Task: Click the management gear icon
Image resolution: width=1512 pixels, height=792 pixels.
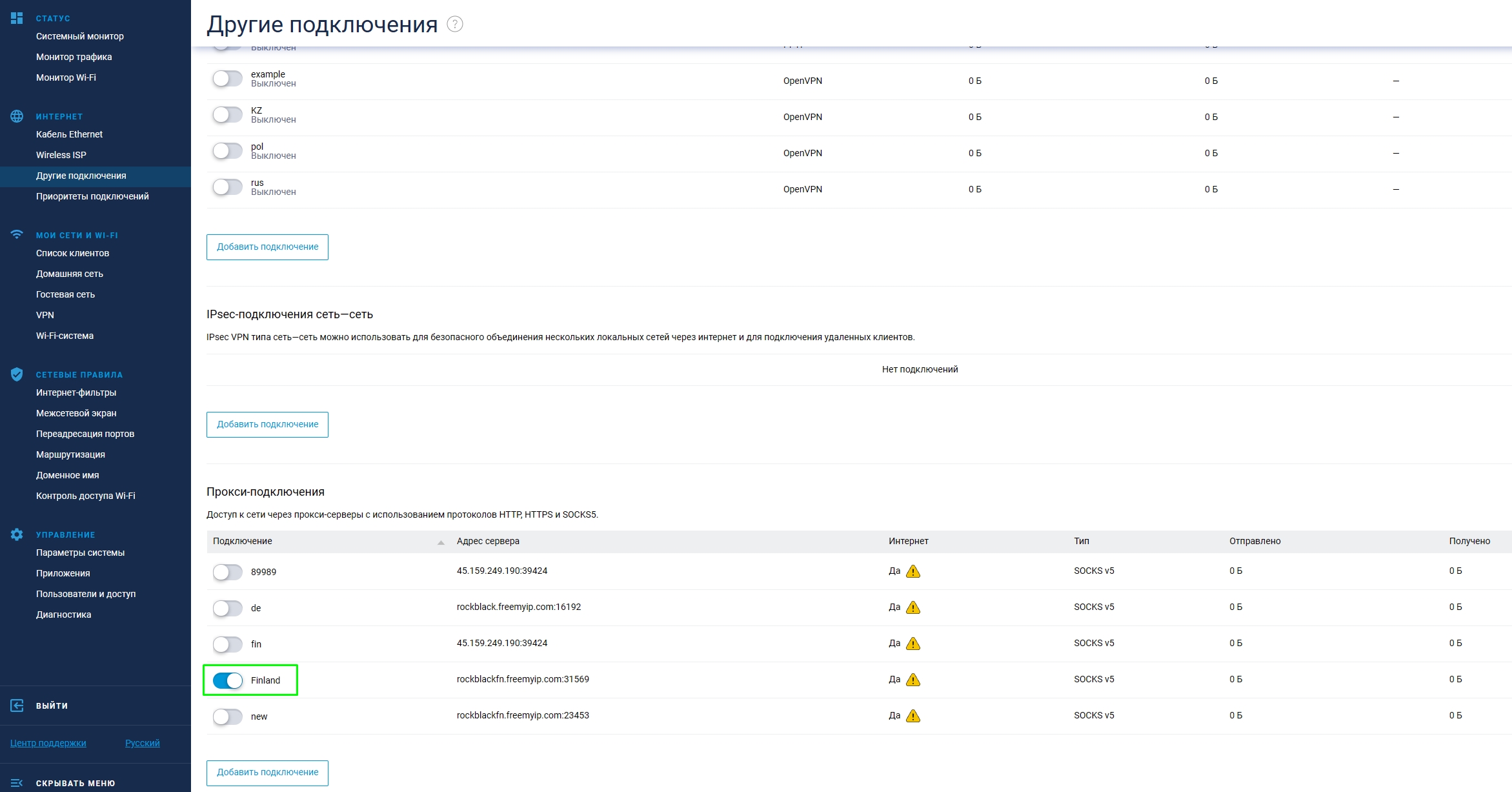Action: point(17,534)
